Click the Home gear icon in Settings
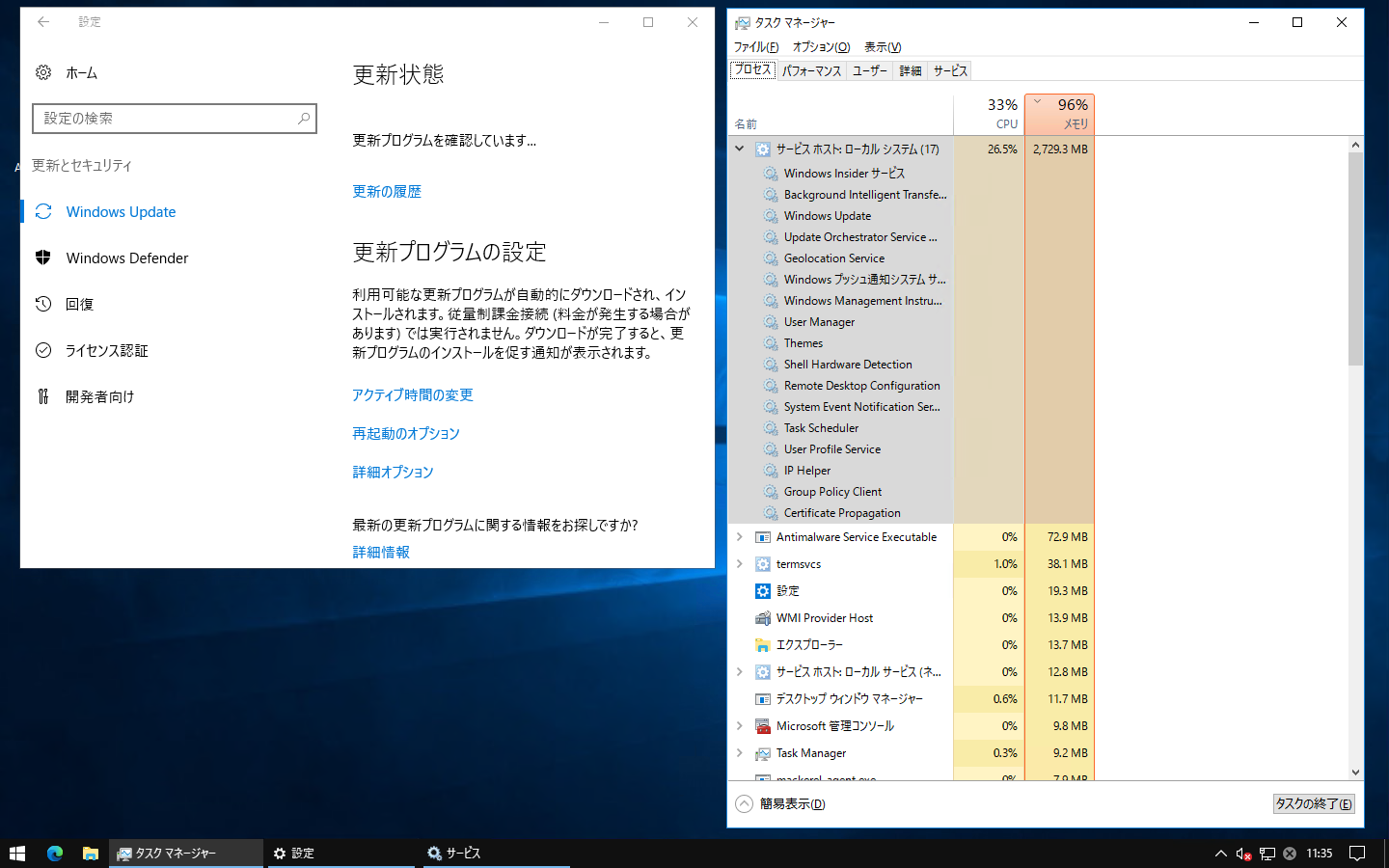 pyautogui.click(x=43, y=72)
